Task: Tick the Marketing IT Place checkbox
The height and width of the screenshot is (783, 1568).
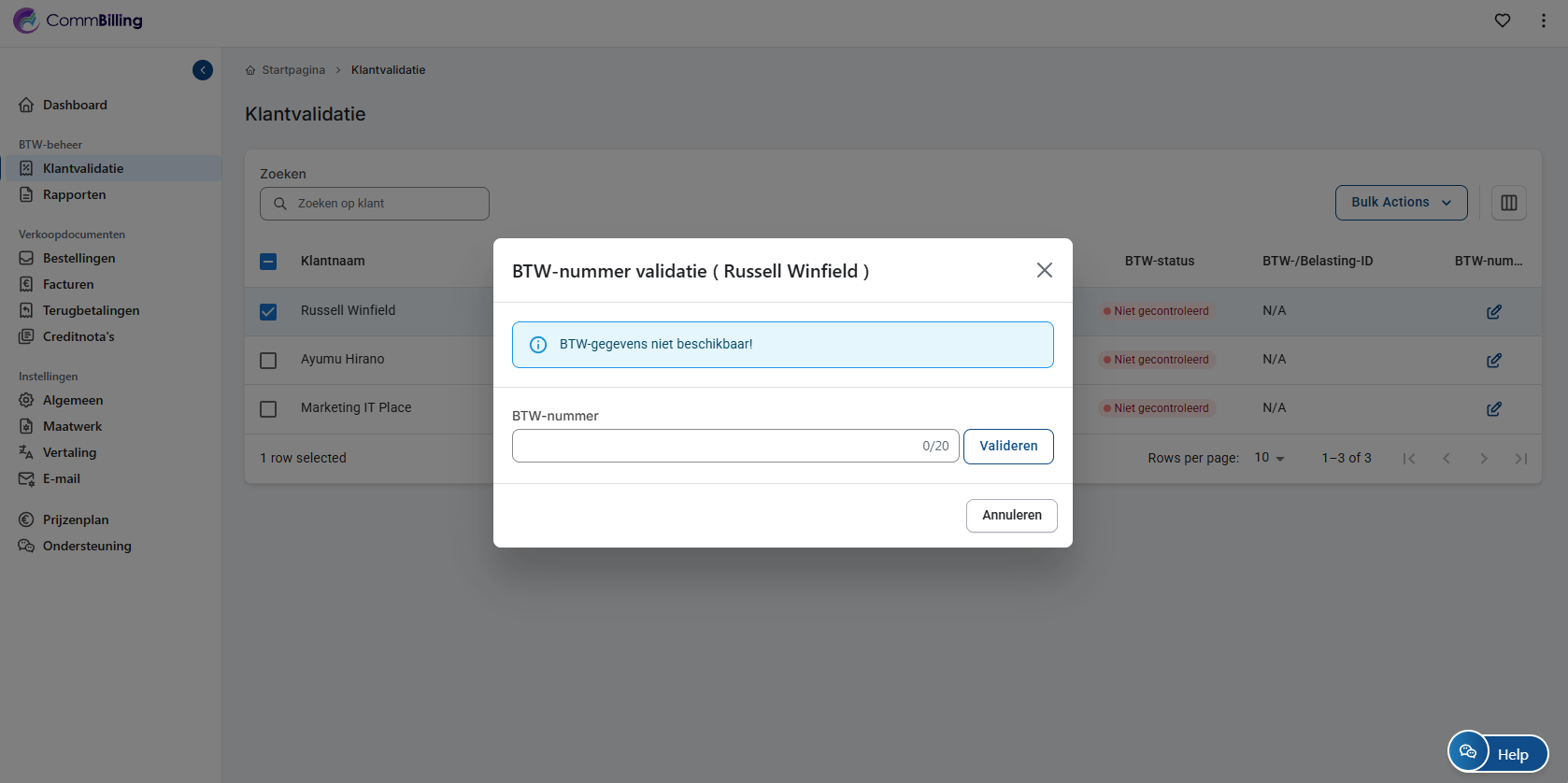Action: 268,409
